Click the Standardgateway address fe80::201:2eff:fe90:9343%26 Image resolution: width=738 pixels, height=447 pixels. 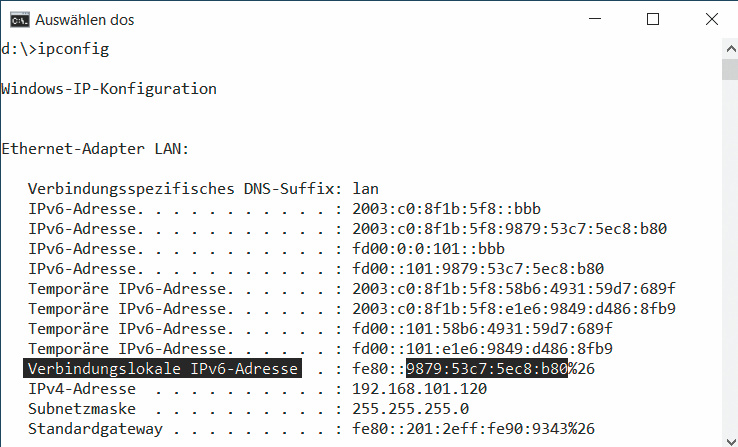[x=474, y=429]
